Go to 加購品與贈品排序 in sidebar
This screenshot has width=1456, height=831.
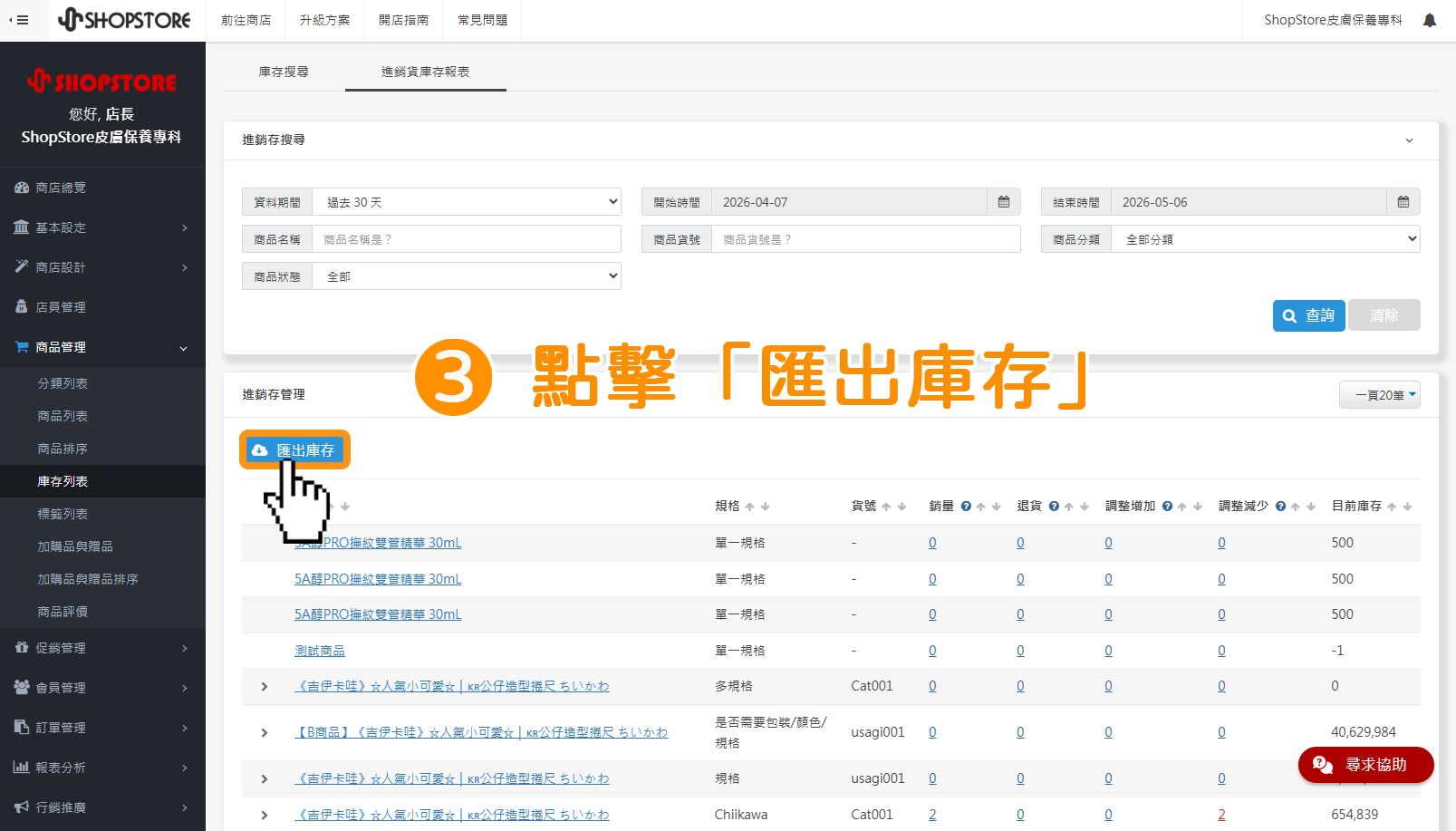pyautogui.click(x=102, y=579)
